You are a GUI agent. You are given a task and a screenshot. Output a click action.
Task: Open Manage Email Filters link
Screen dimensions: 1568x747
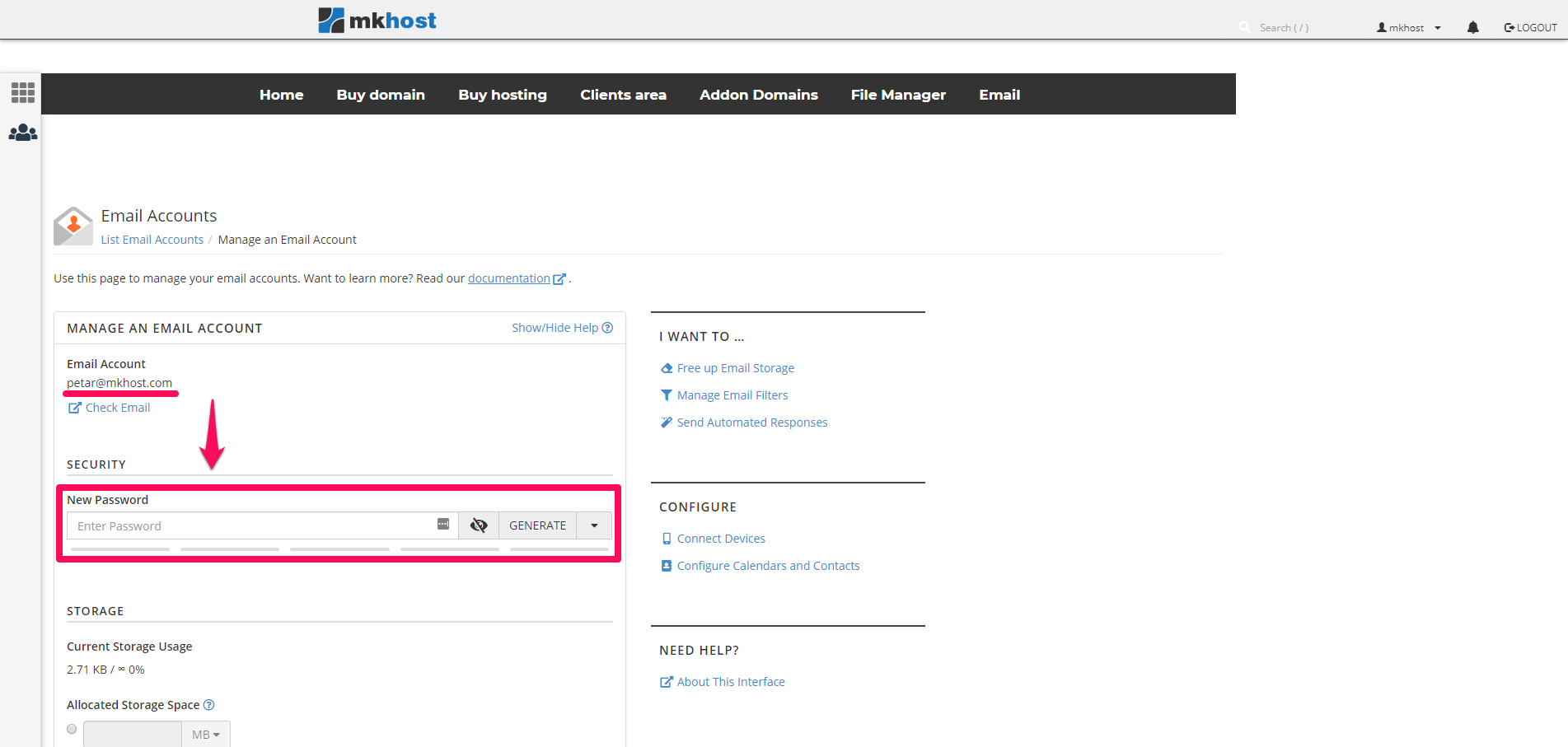[x=732, y=395]
